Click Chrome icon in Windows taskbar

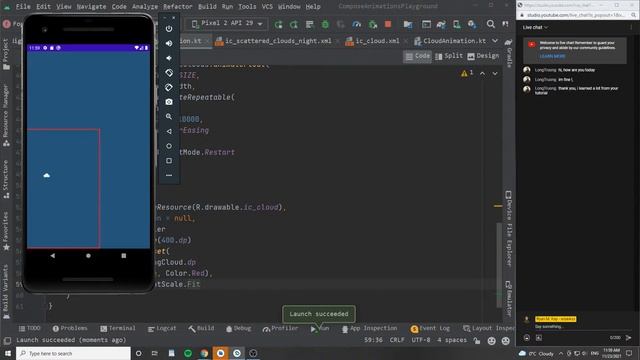coord(204,353)
